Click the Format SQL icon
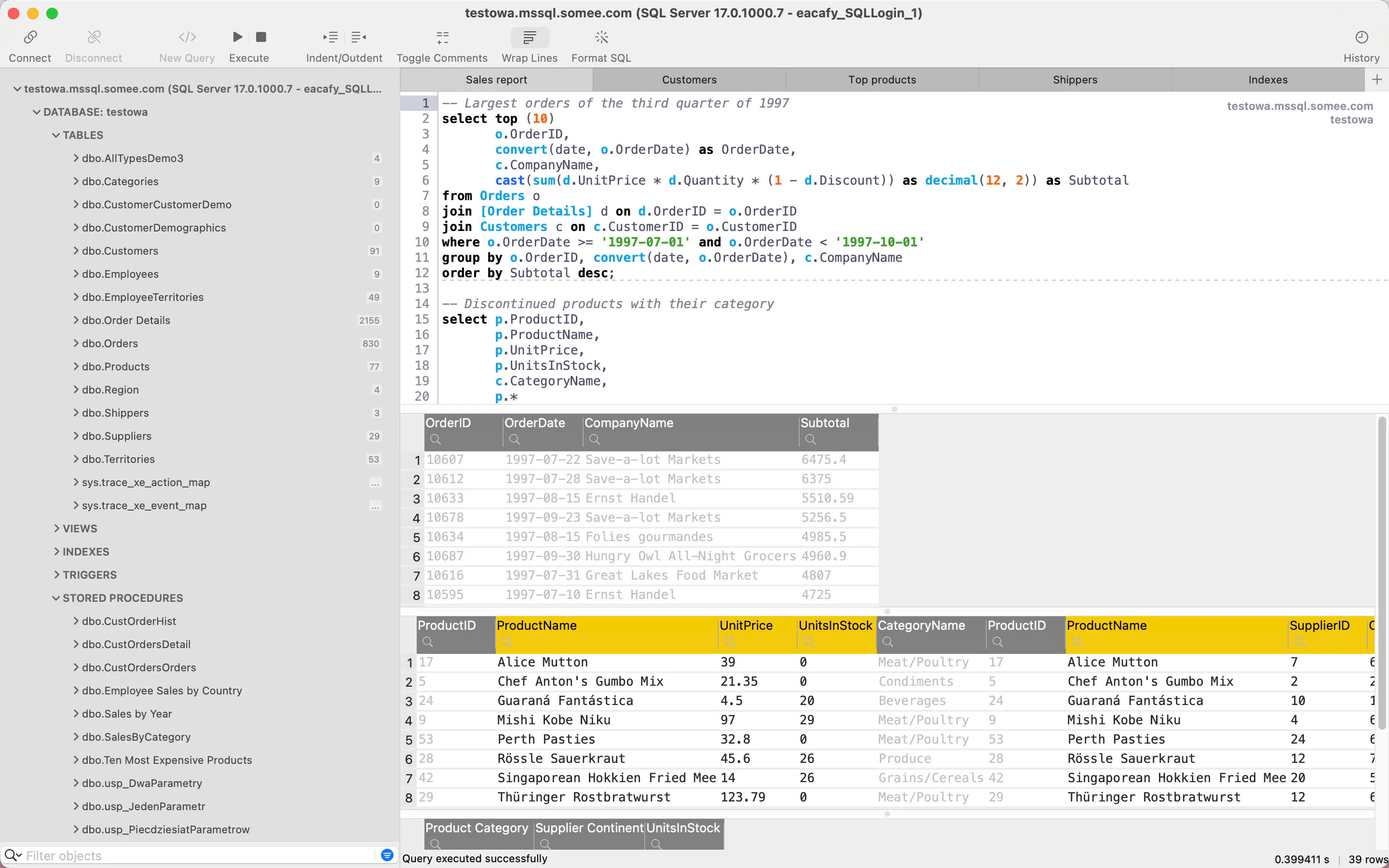Image resolution: width=1389 pixels, height=868 pixels. 601,37
